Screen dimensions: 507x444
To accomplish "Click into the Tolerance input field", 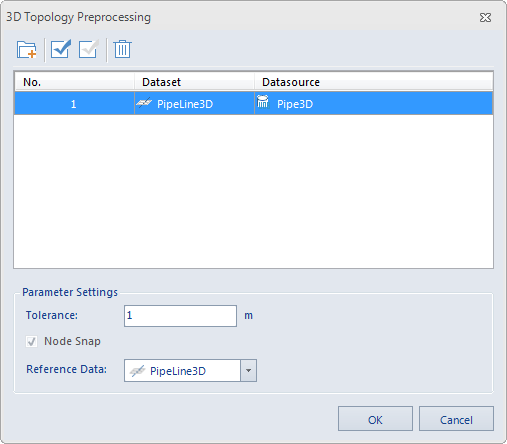I will (x=180, y=316).
